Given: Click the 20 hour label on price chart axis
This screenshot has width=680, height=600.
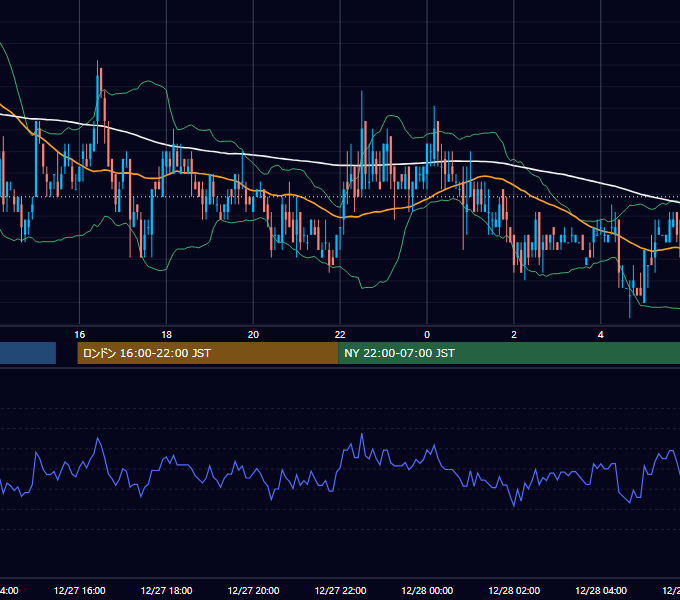Looking at the screenshot, I should tap(253, 335).
